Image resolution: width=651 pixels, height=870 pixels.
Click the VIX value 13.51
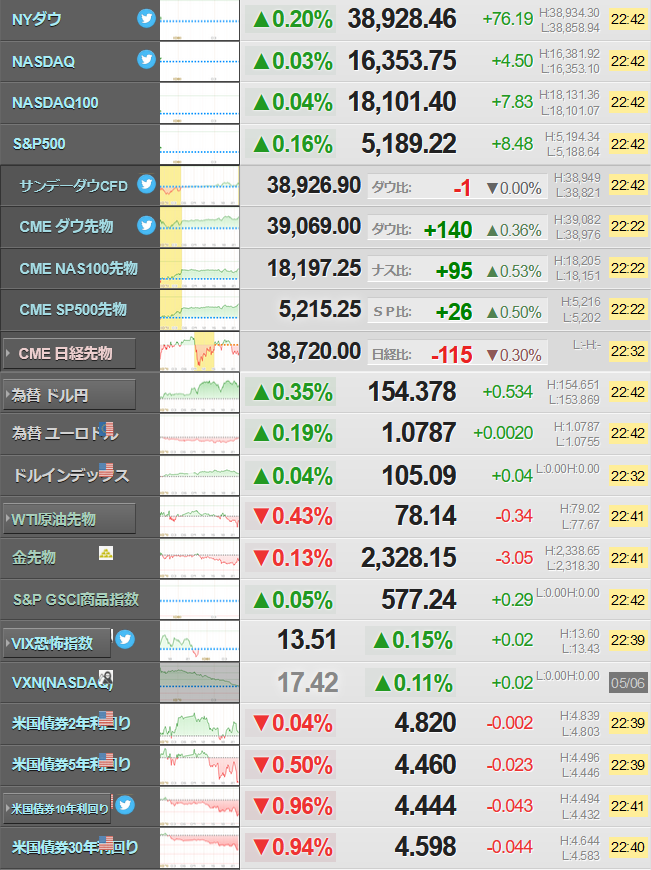[x=306, y=640]
